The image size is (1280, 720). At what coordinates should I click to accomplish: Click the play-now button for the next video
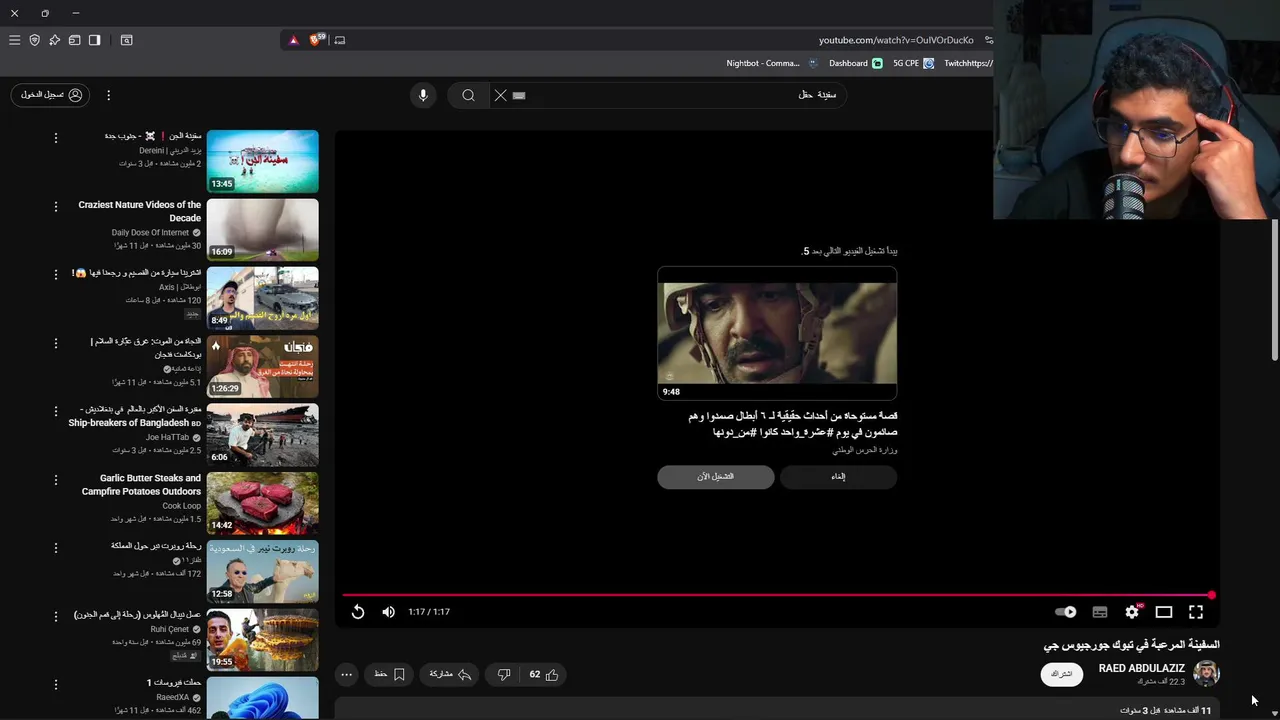point(716,477)
